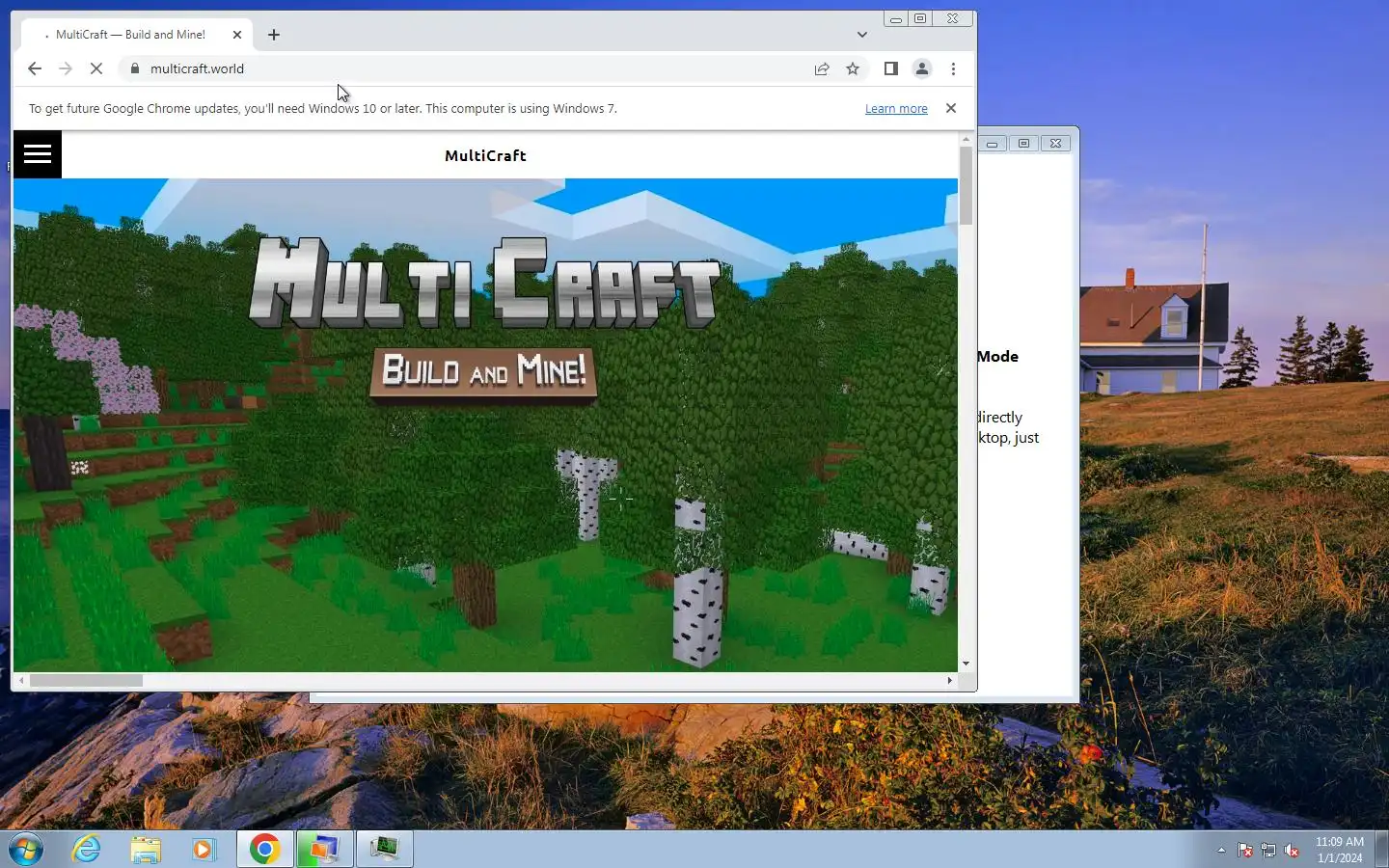
Task: Bookmark this tab with the star
Action: click(x=853, y=68)
